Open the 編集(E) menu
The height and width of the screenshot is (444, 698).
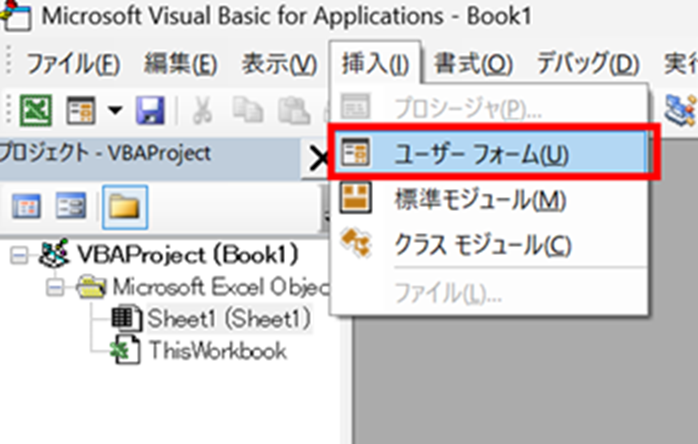coord(180,64)
